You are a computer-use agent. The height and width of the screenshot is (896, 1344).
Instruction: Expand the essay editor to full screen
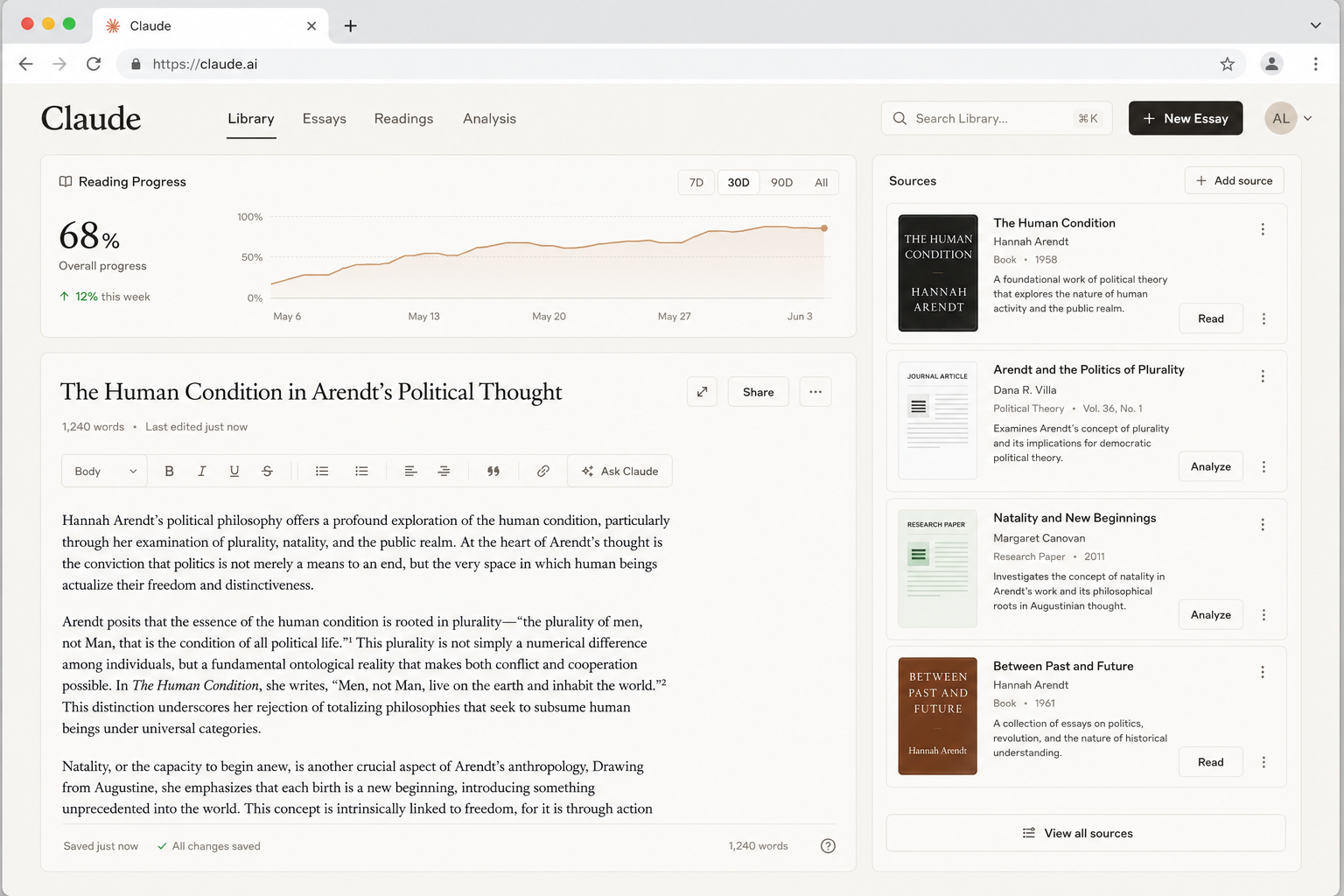(702, 392)
